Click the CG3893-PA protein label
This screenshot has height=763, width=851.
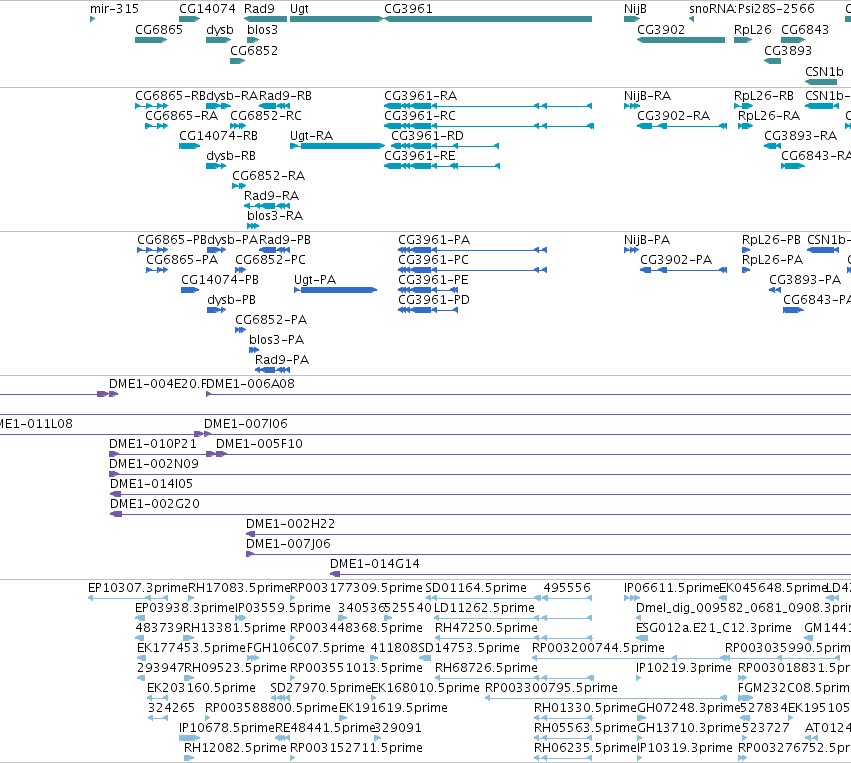coord(804,279)
